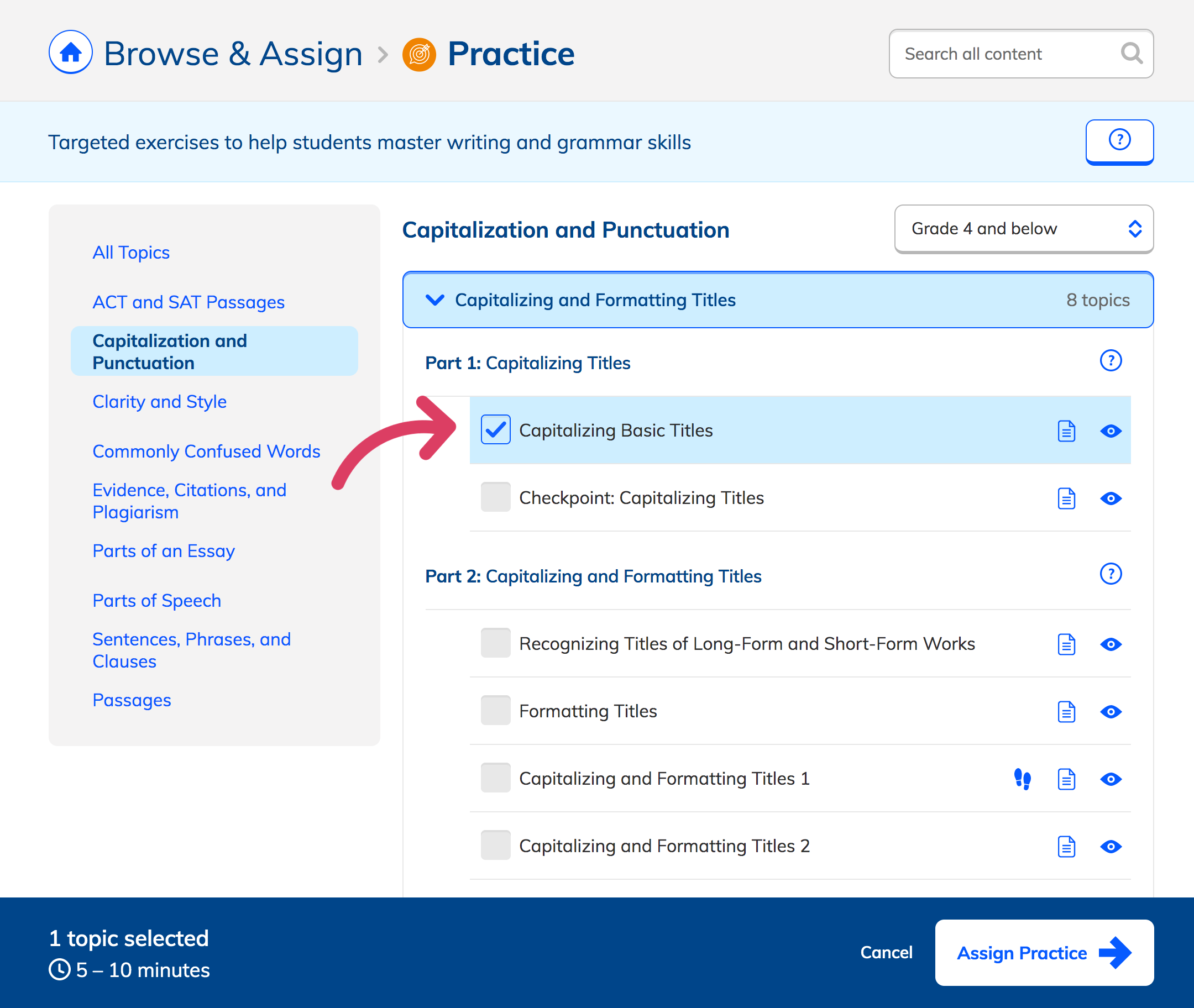Select Evidence, Citations, and Plagiarism topic
Screen dimensions: 1194x1008
[190, 501]
